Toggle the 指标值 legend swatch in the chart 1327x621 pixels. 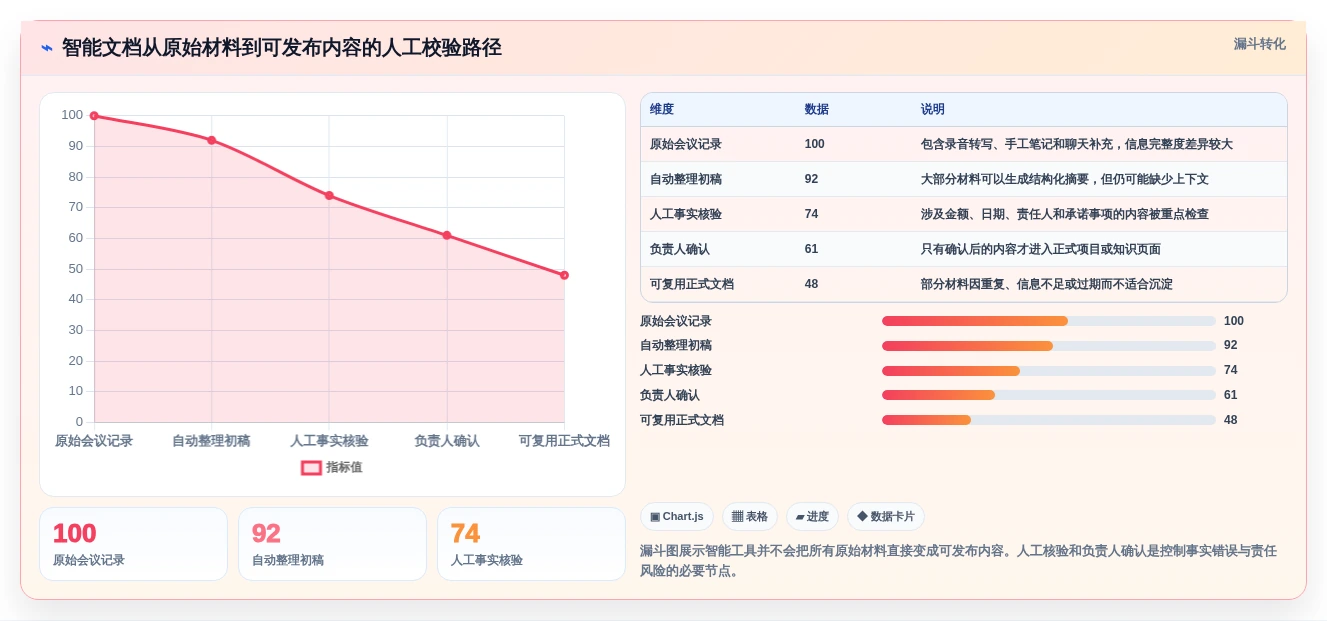[311, 467]
